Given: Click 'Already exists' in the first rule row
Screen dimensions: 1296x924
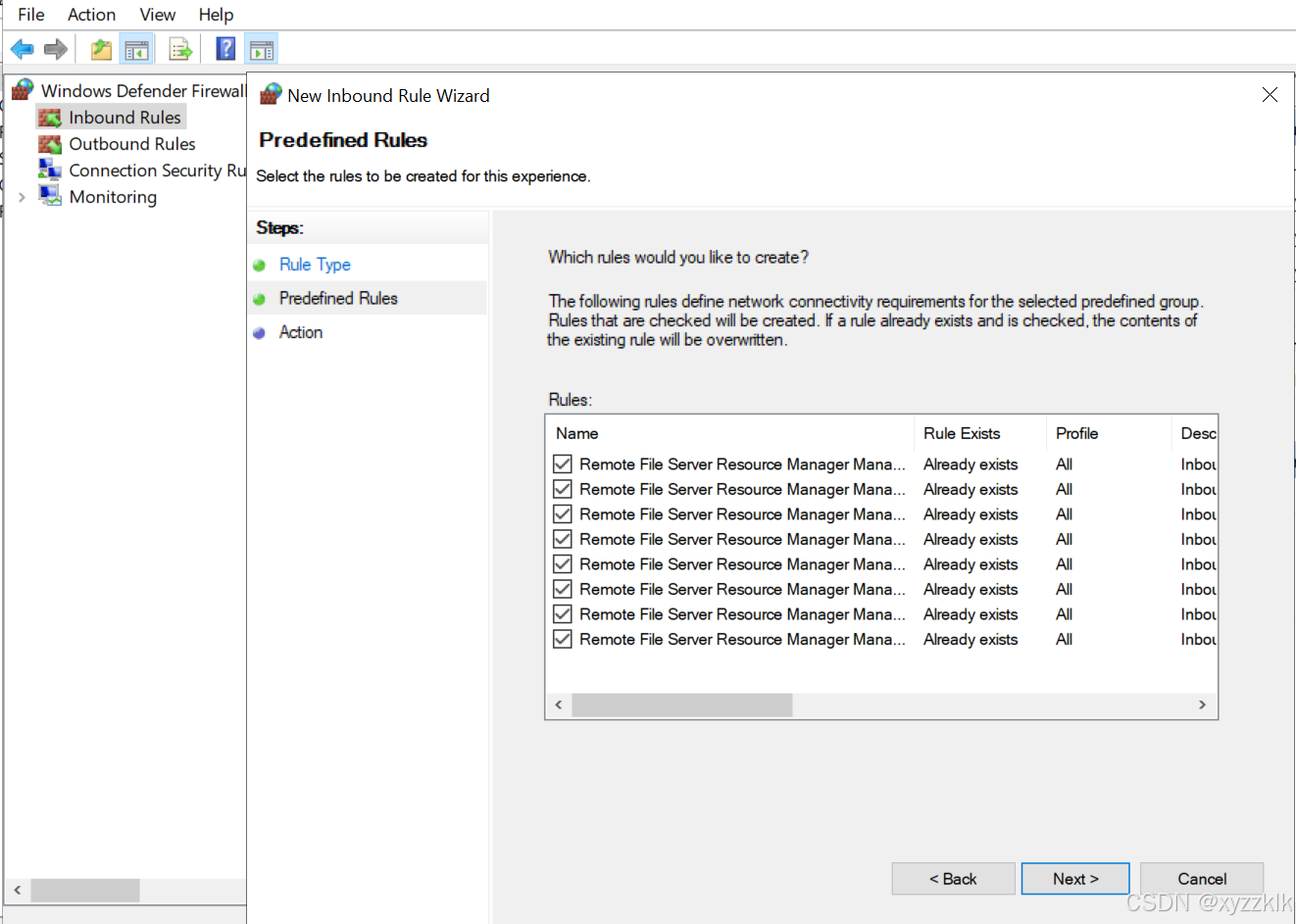Looking at the screenshot, I should click(971, 463).
